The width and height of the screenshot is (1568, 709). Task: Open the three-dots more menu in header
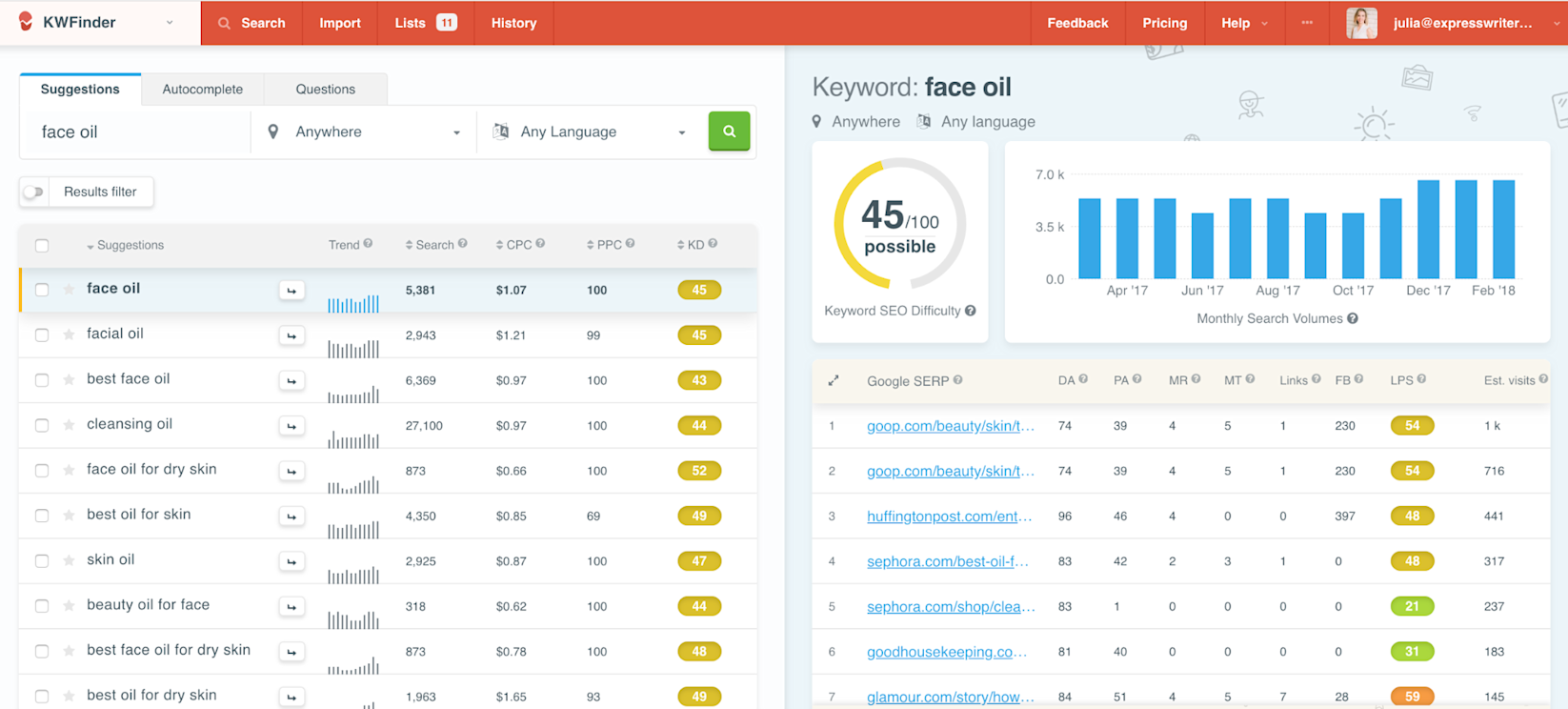1307,23
